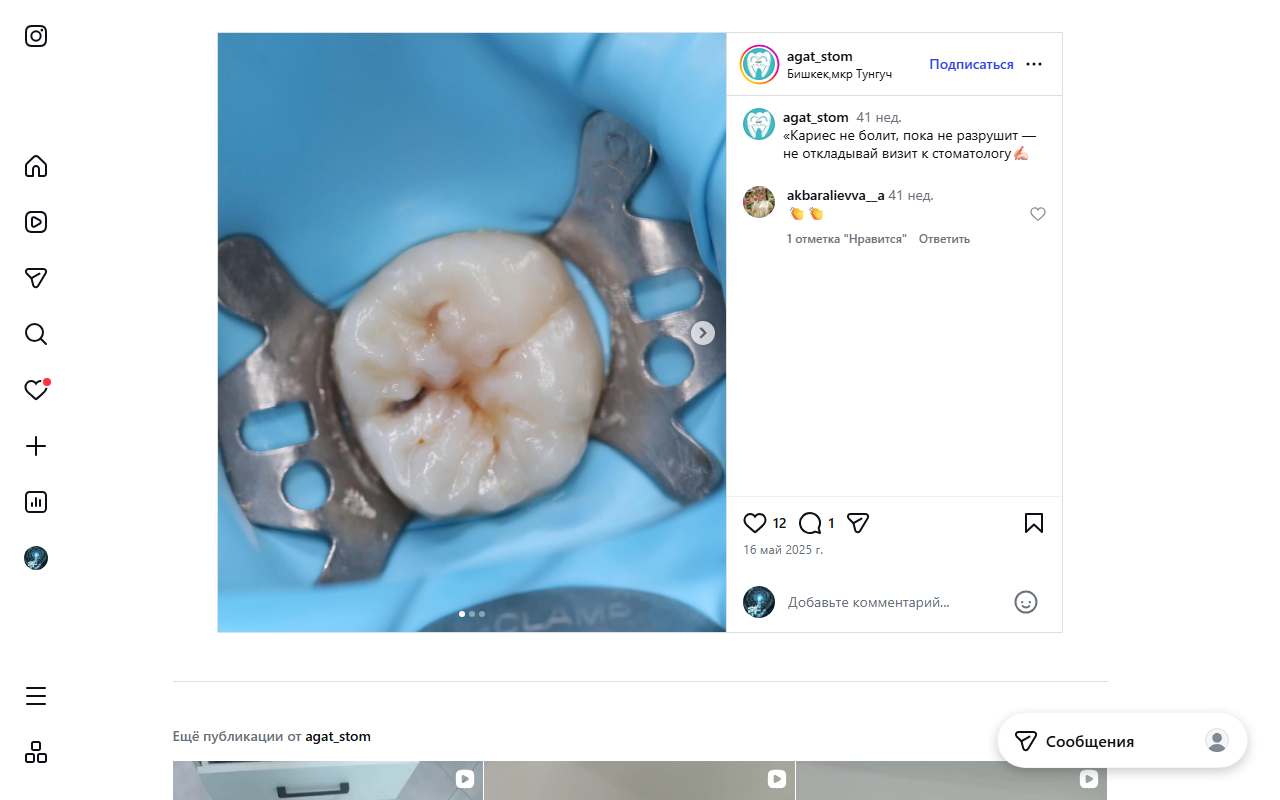Open direct messages from sidebar
Screen dimensions: 1280x800
(36, 278)
